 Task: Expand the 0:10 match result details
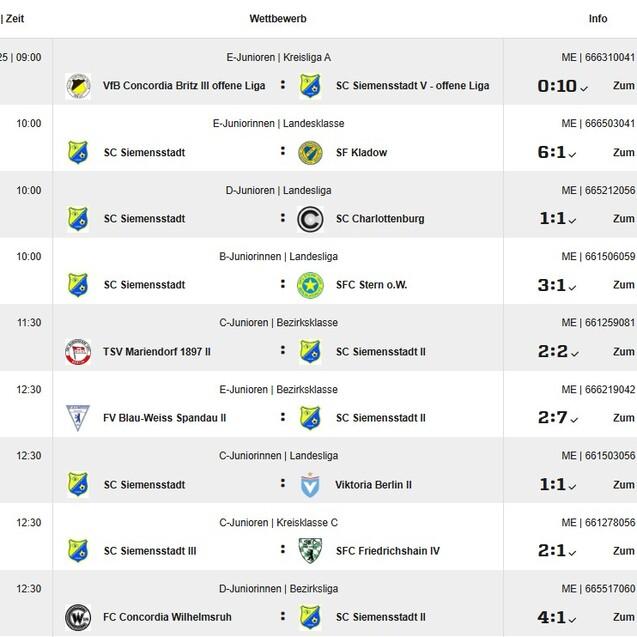coord(584,87)
